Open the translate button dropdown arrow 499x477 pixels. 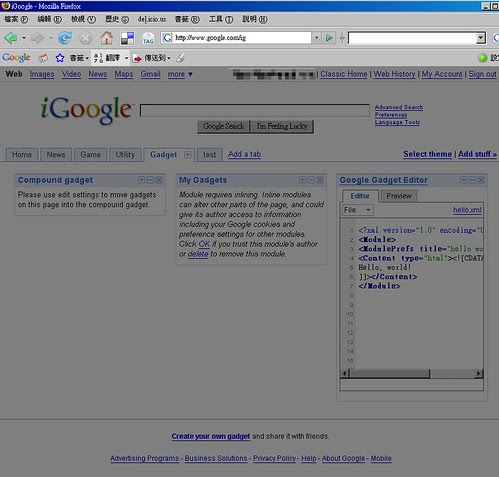126,58
